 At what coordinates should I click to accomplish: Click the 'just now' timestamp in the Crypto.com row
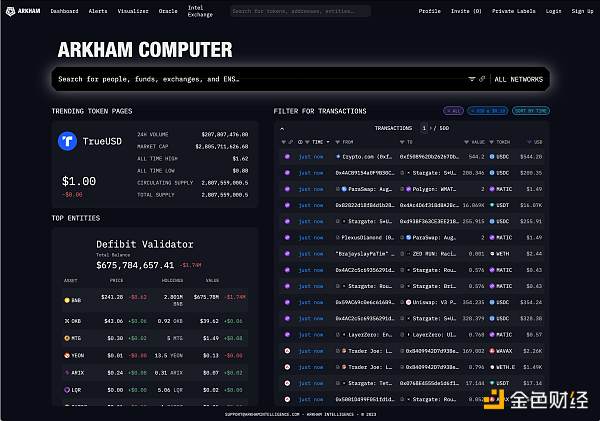pos(311,157)
